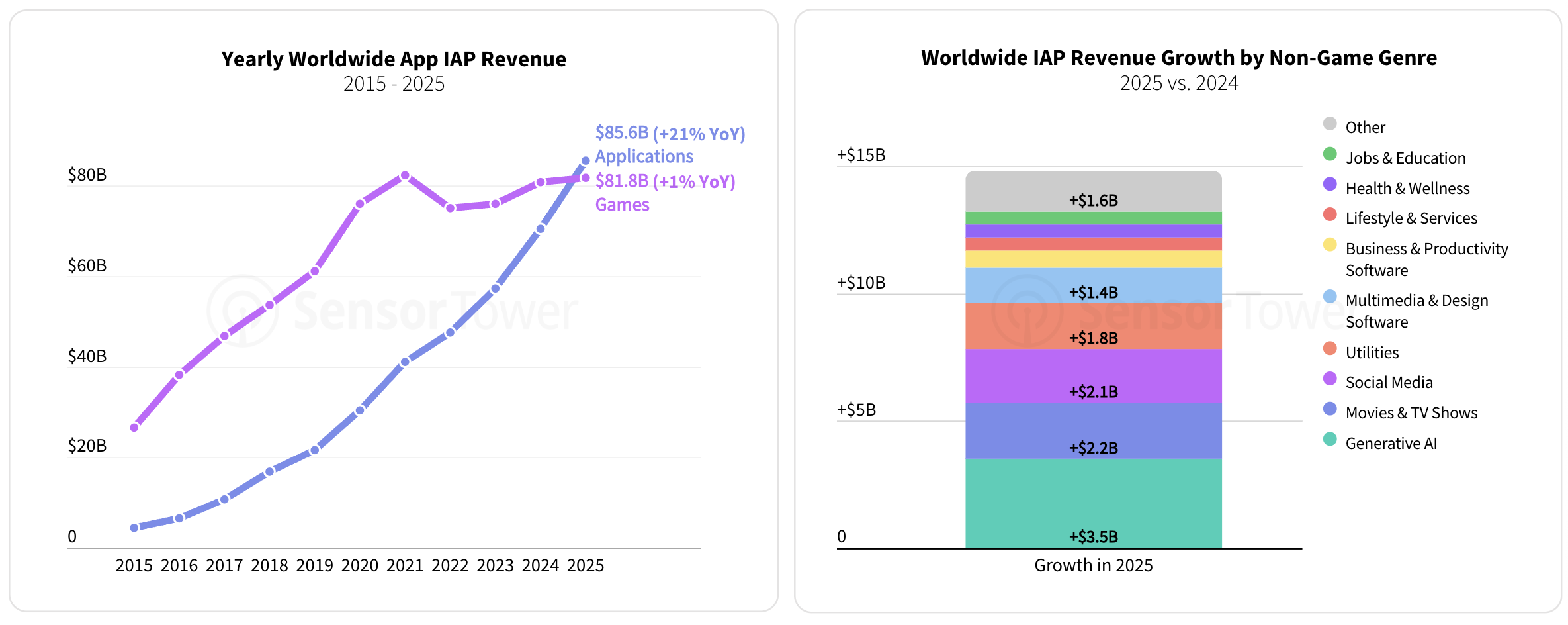Viewport: 1568px width, 625px height.
Task: Click the +$2.1B Social Media bar segment
Action: pos(1094,376)
